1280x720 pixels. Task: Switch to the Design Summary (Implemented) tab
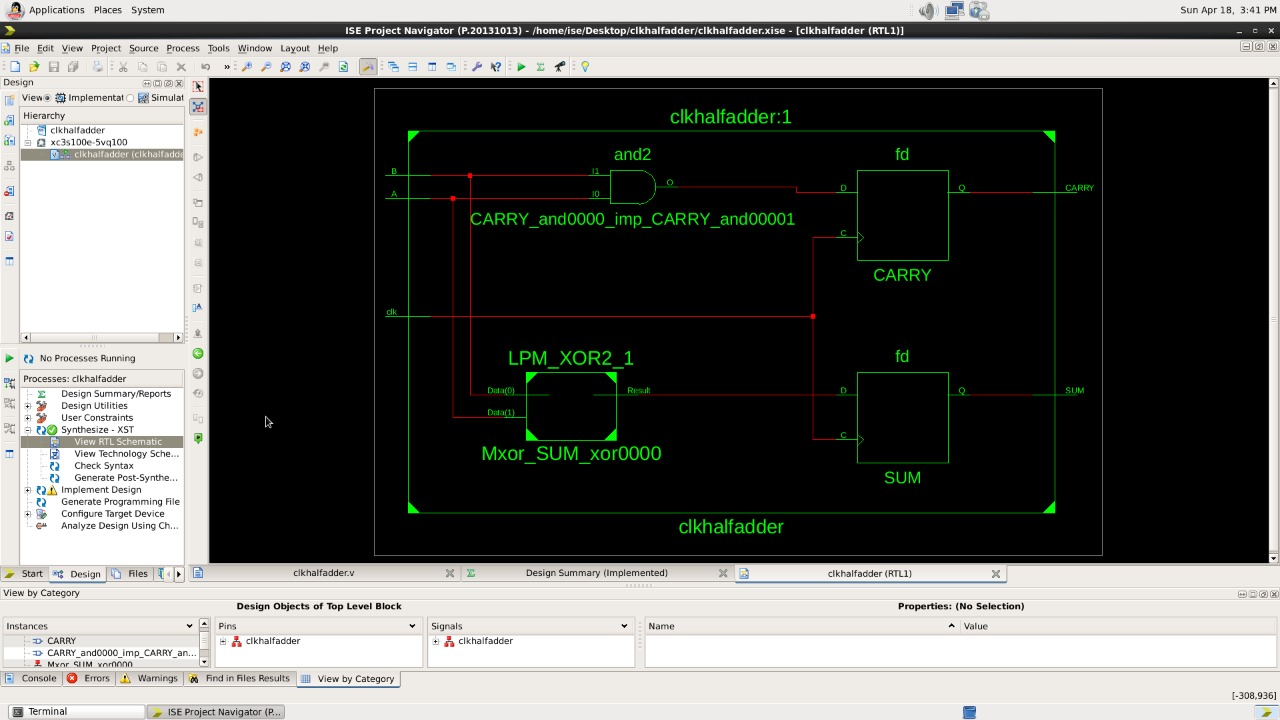point(597,572)
